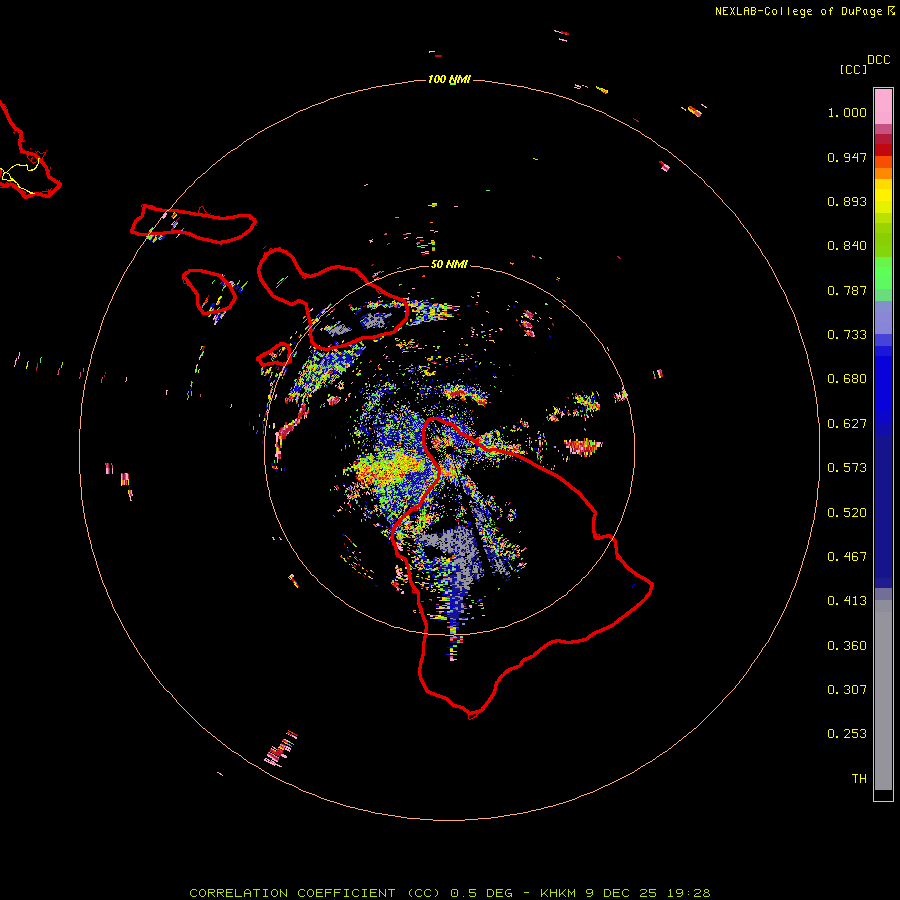Select the 1.000 color scale value
Screen dimensions: 900x900
coord(847,112)
